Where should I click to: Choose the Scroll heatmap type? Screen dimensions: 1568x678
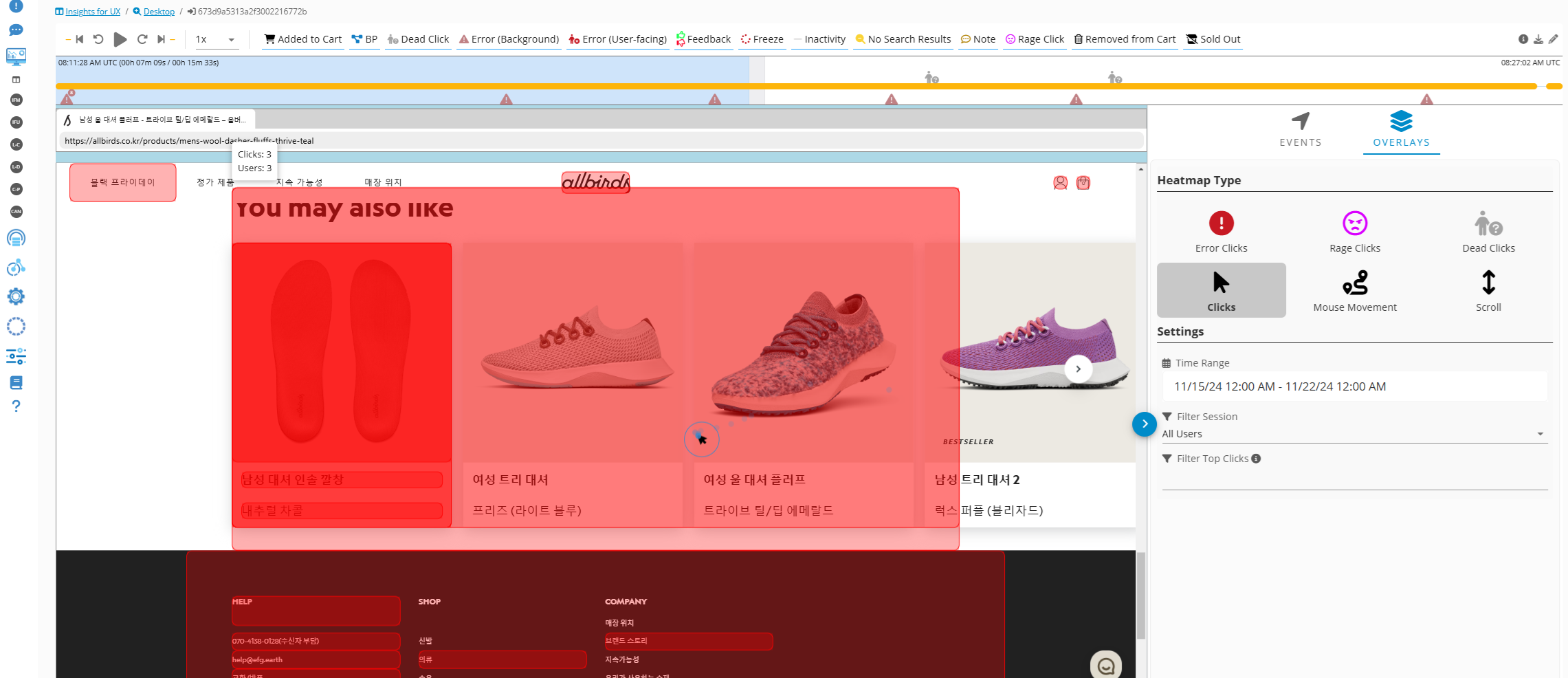pos(1488,290)
